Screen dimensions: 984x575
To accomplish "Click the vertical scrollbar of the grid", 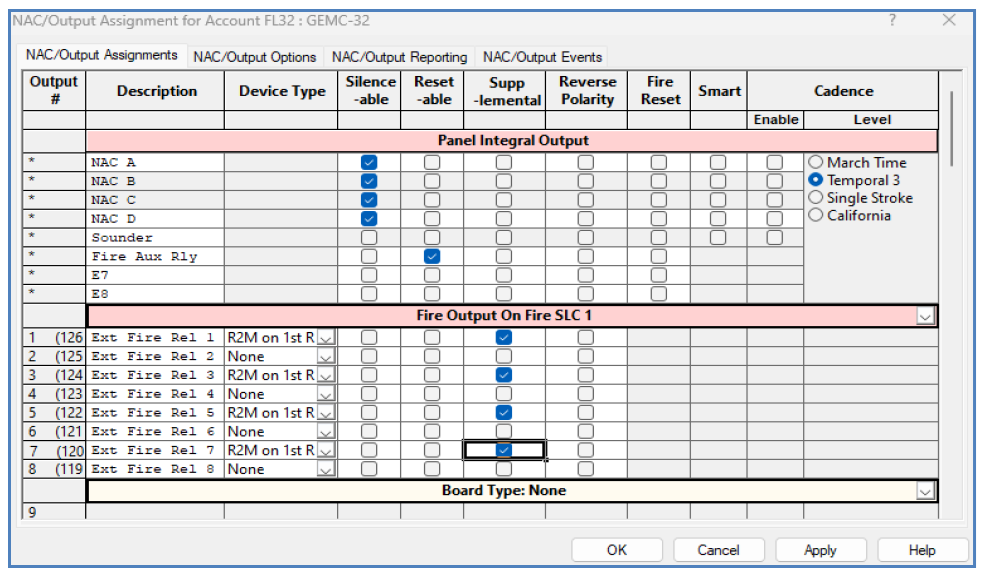I will tap(952, 129).
